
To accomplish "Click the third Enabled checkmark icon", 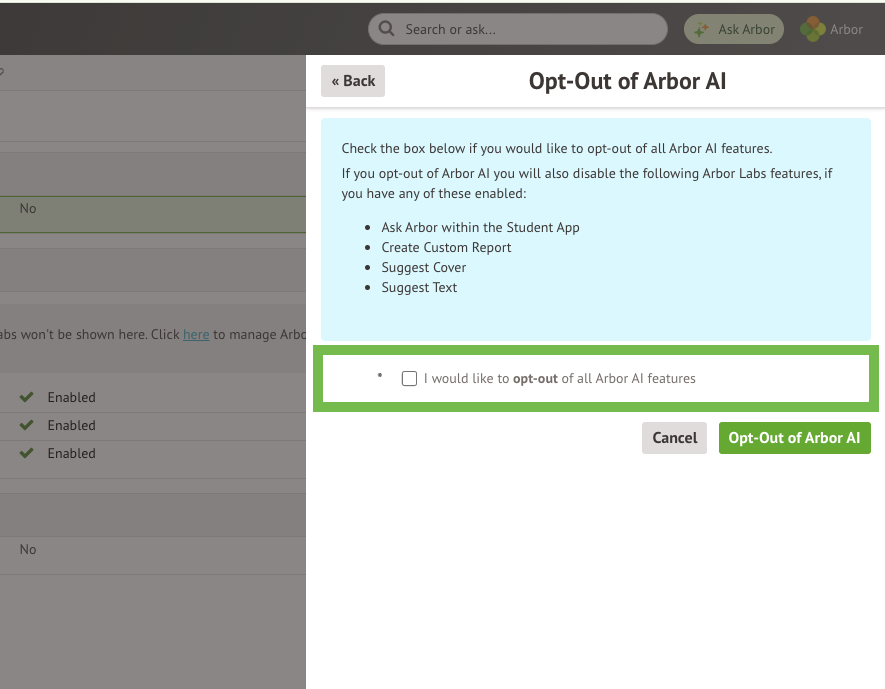I will click(26, 453).
